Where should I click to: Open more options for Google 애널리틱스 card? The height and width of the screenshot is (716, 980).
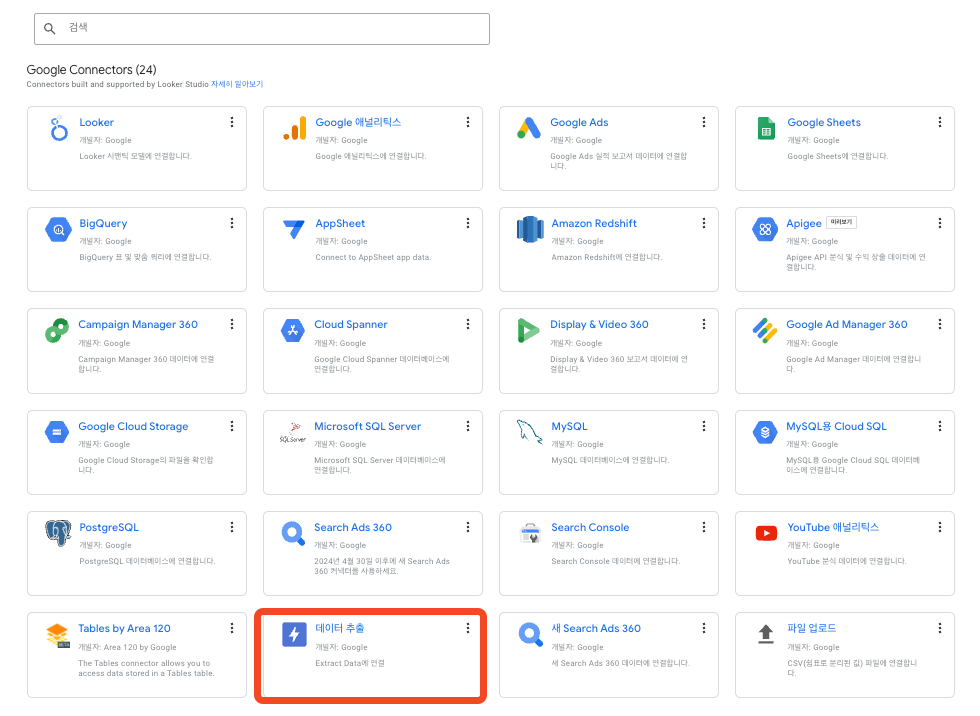coord(468,122)
